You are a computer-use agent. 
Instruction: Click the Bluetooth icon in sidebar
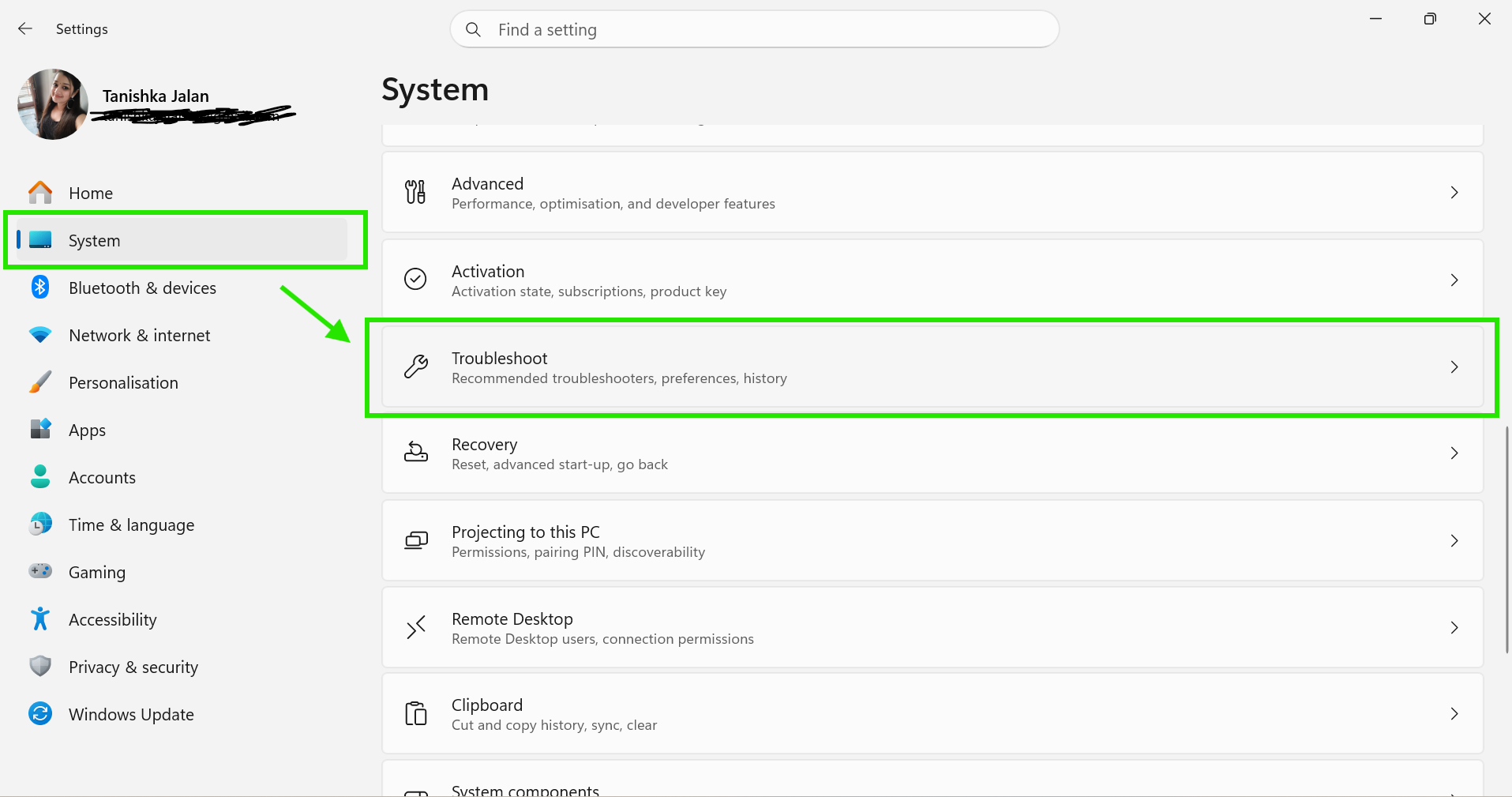(x=40, y=287)
